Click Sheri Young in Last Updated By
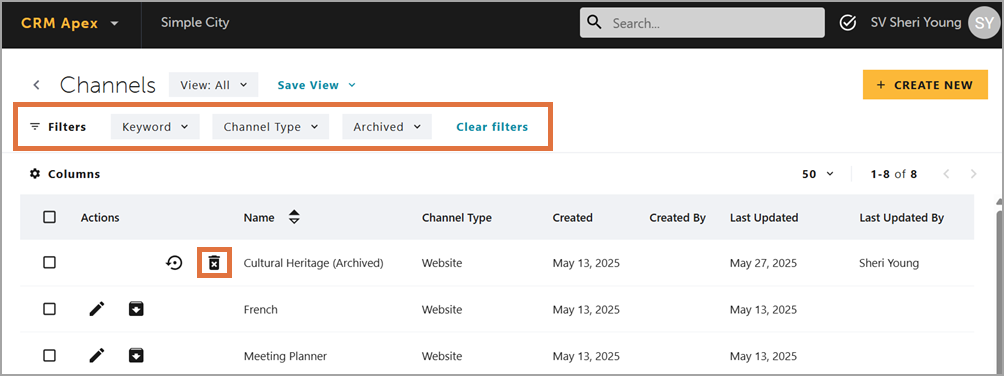Image resolution: width=1004 pixels, height=376 pixels. point(889,263)
